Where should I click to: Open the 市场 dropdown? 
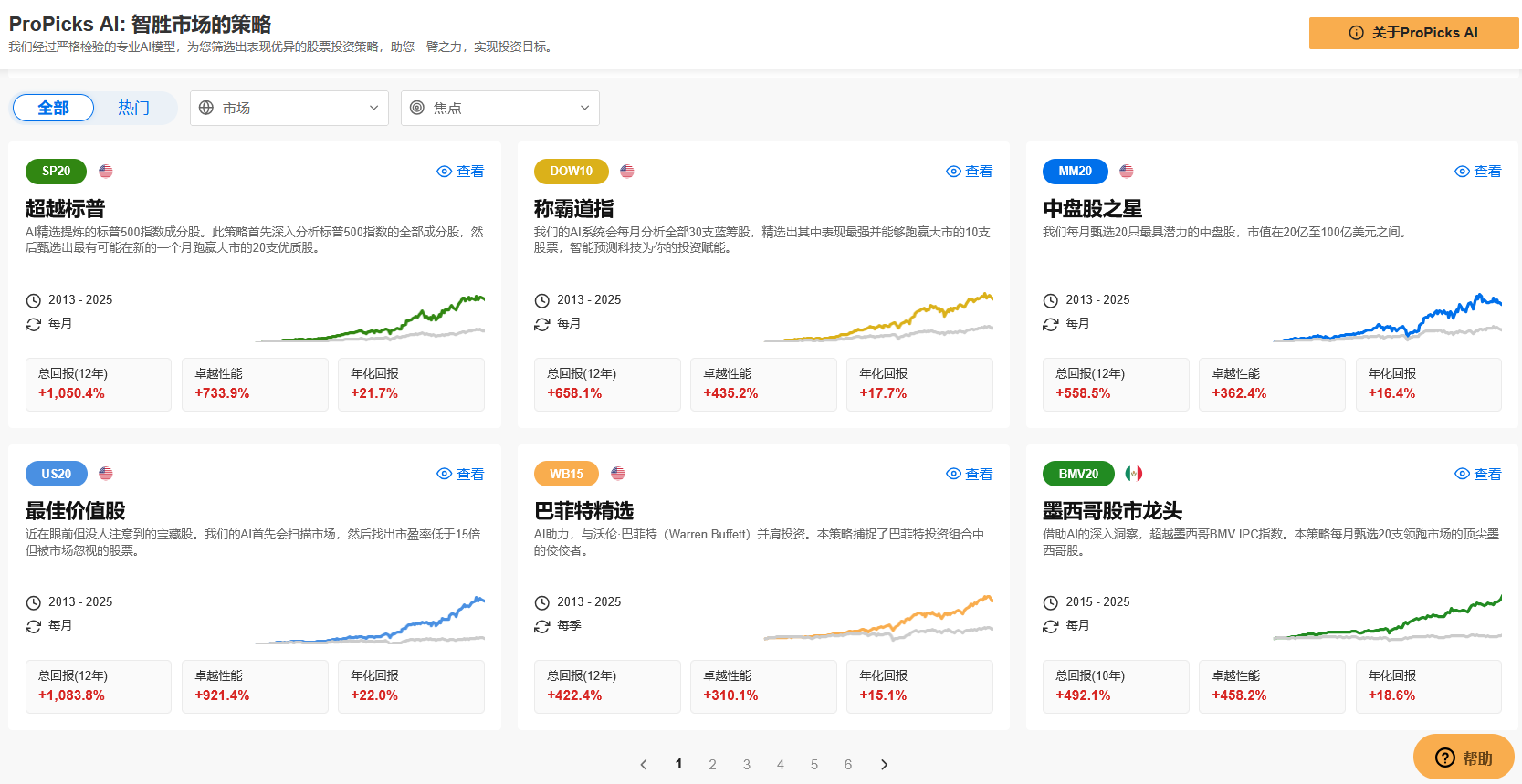pos(289,108)
